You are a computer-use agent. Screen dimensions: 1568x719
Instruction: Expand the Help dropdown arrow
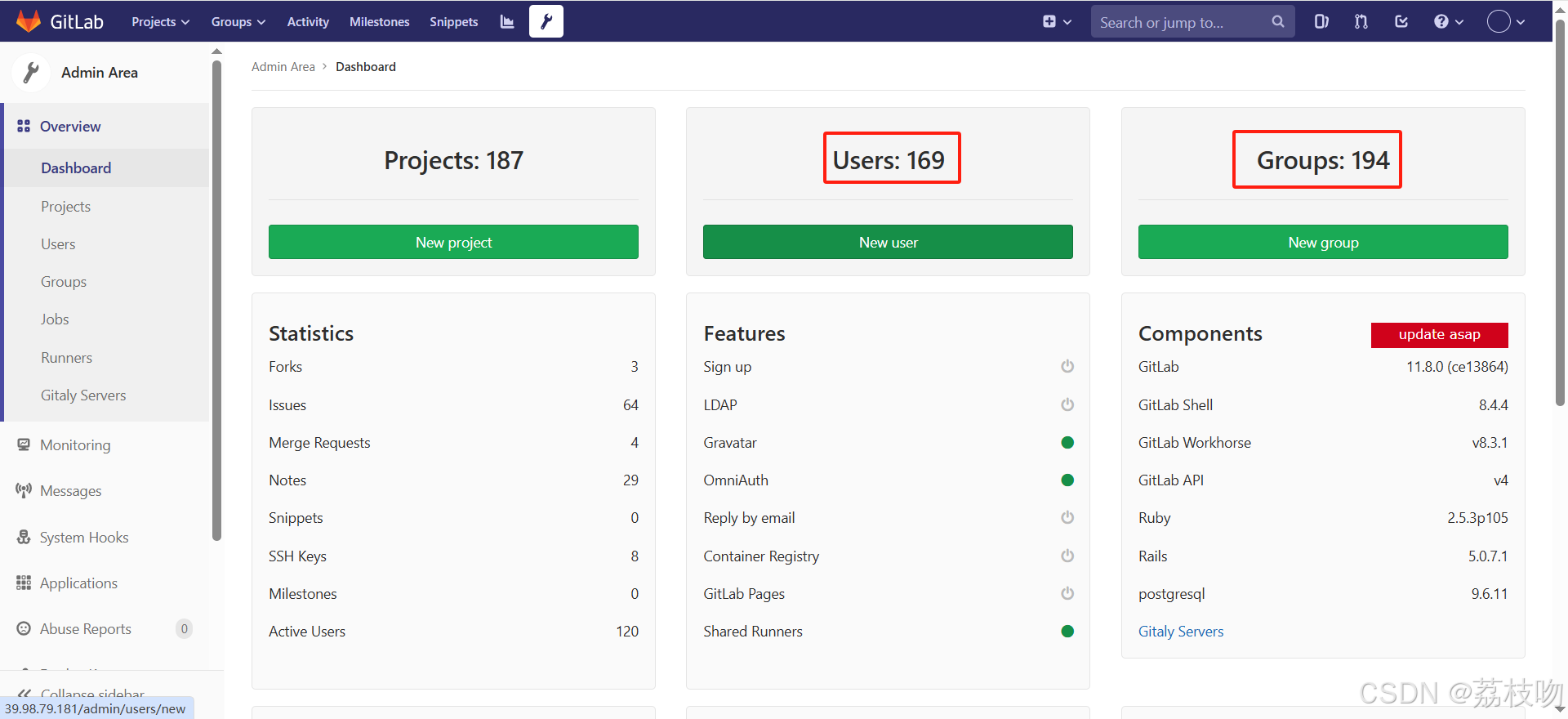pyautogui.click(x=1459, y=23)
